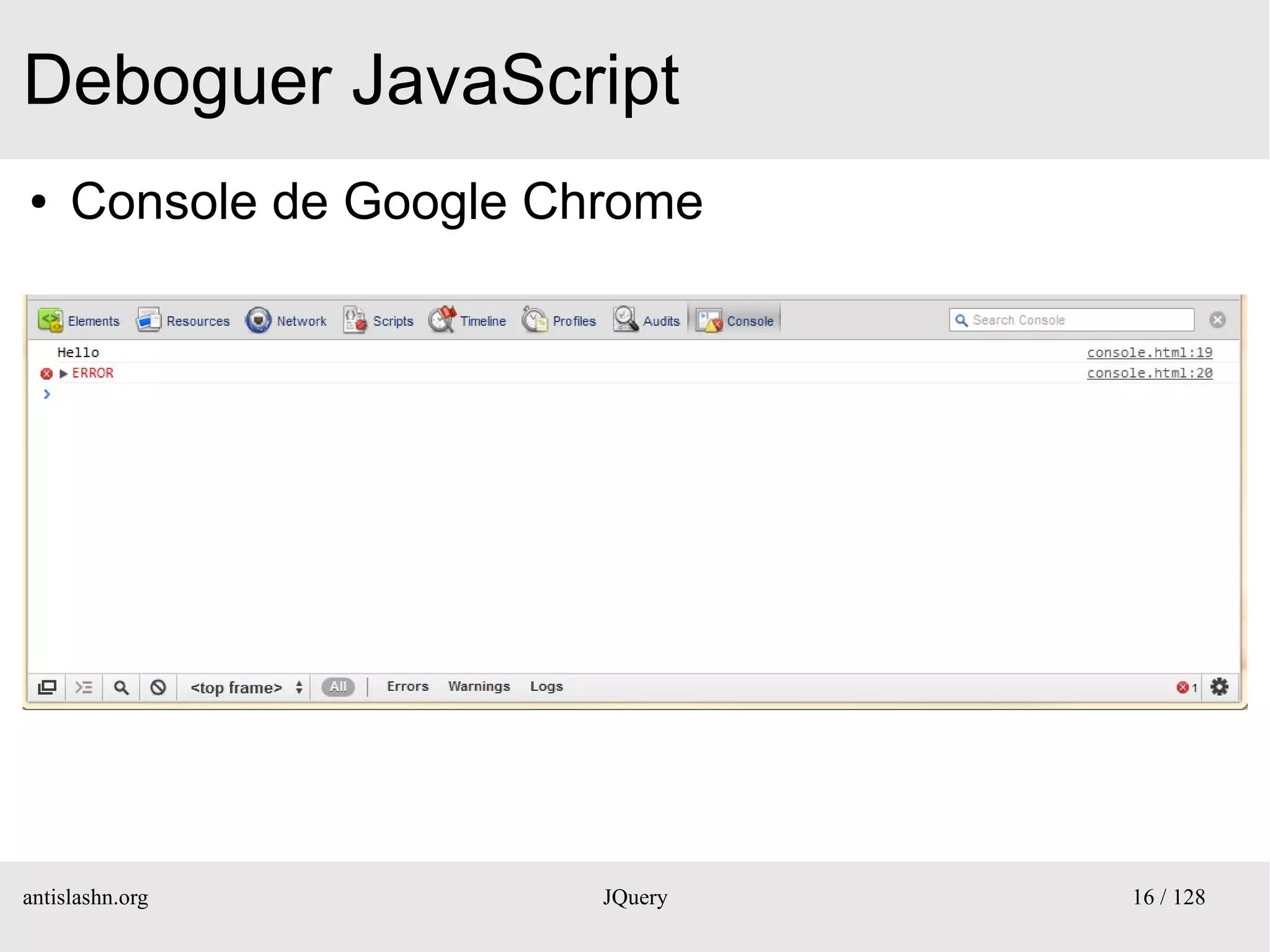This screenshot has width=1270, height=952.
Task: Undock the developer tools window
Action: click(x=47, y=687)
